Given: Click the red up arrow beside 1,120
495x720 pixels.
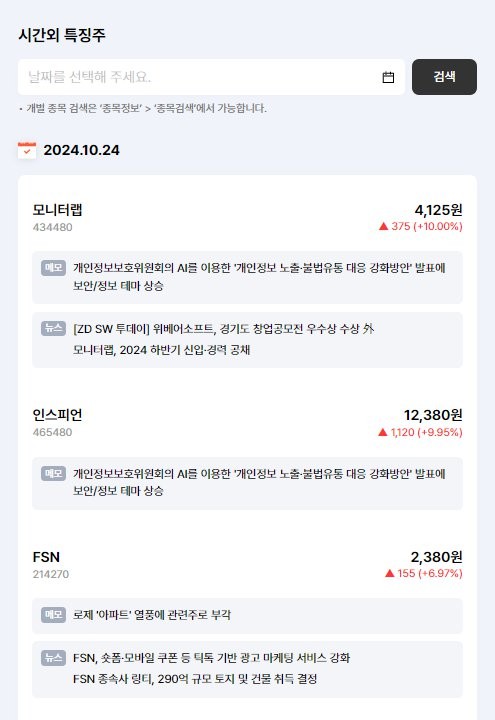Looking at the screenshot, I should 383,432.
